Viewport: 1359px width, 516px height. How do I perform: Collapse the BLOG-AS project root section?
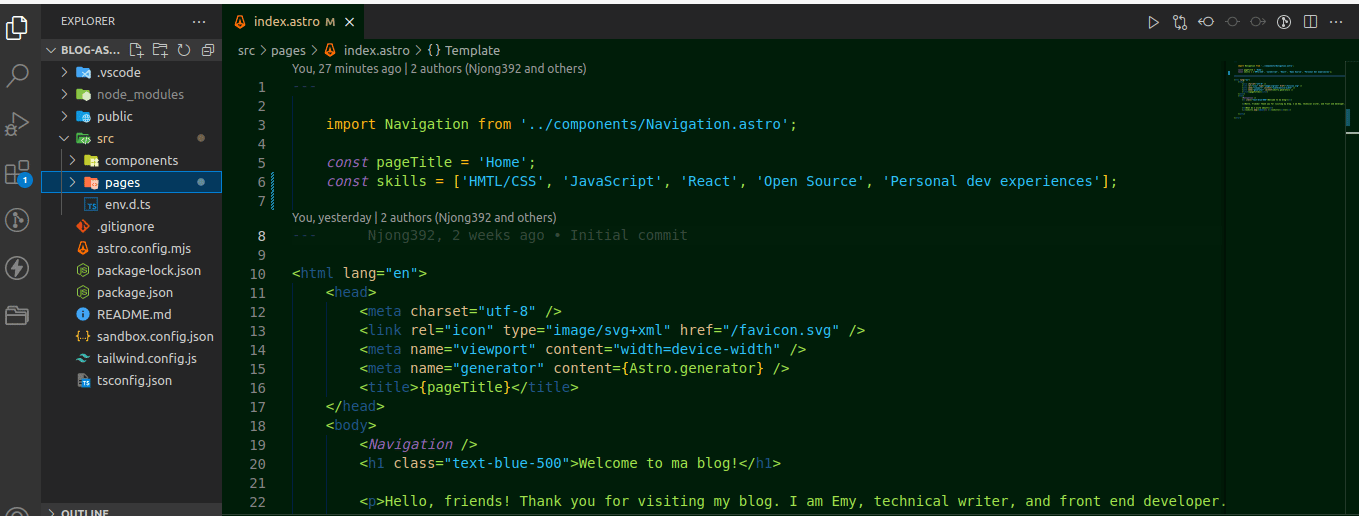85,50
